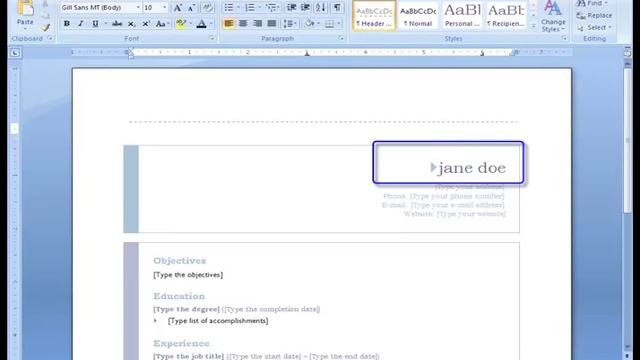Open the Paragraph dialog launcher
This screenshot has height=360, width=640.
pyautogui.click(x=341, y=38)
